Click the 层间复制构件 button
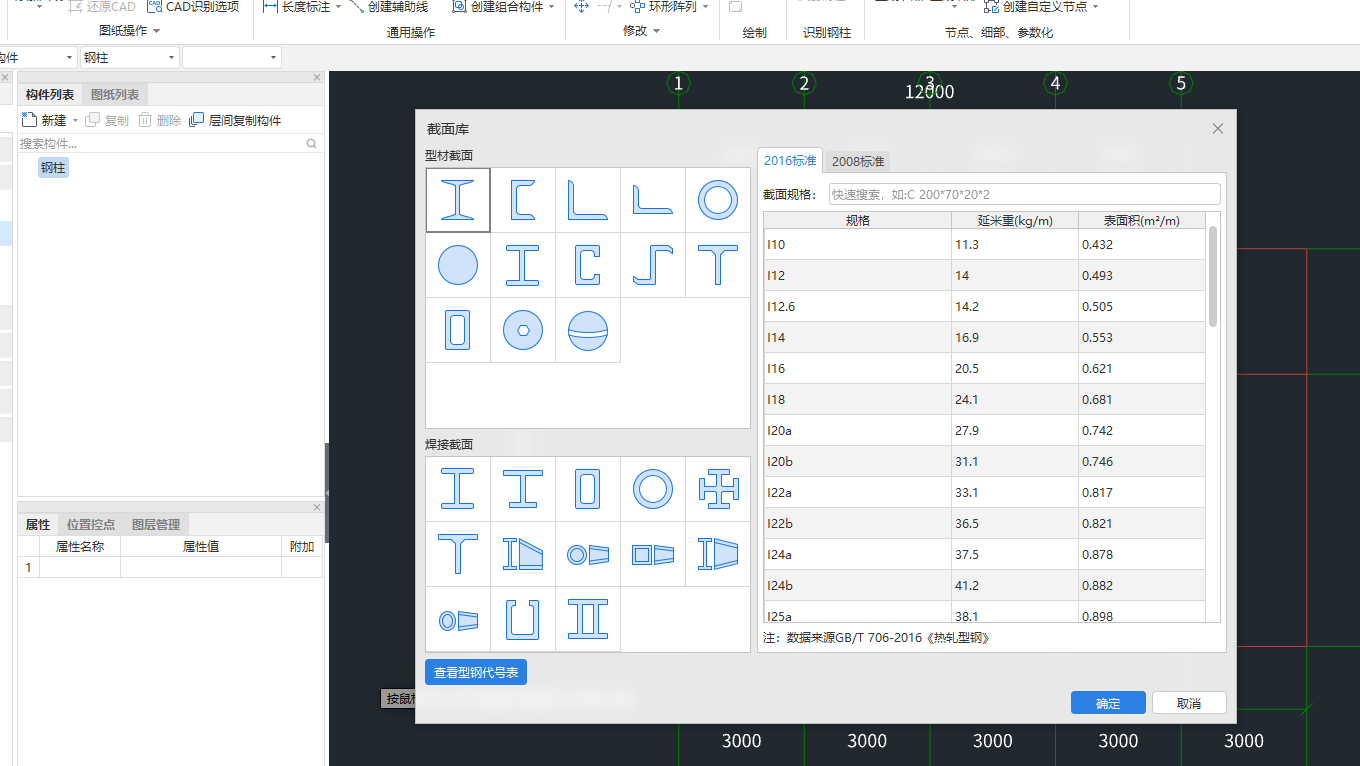The image size is (1360, 766). coord(236,120)
